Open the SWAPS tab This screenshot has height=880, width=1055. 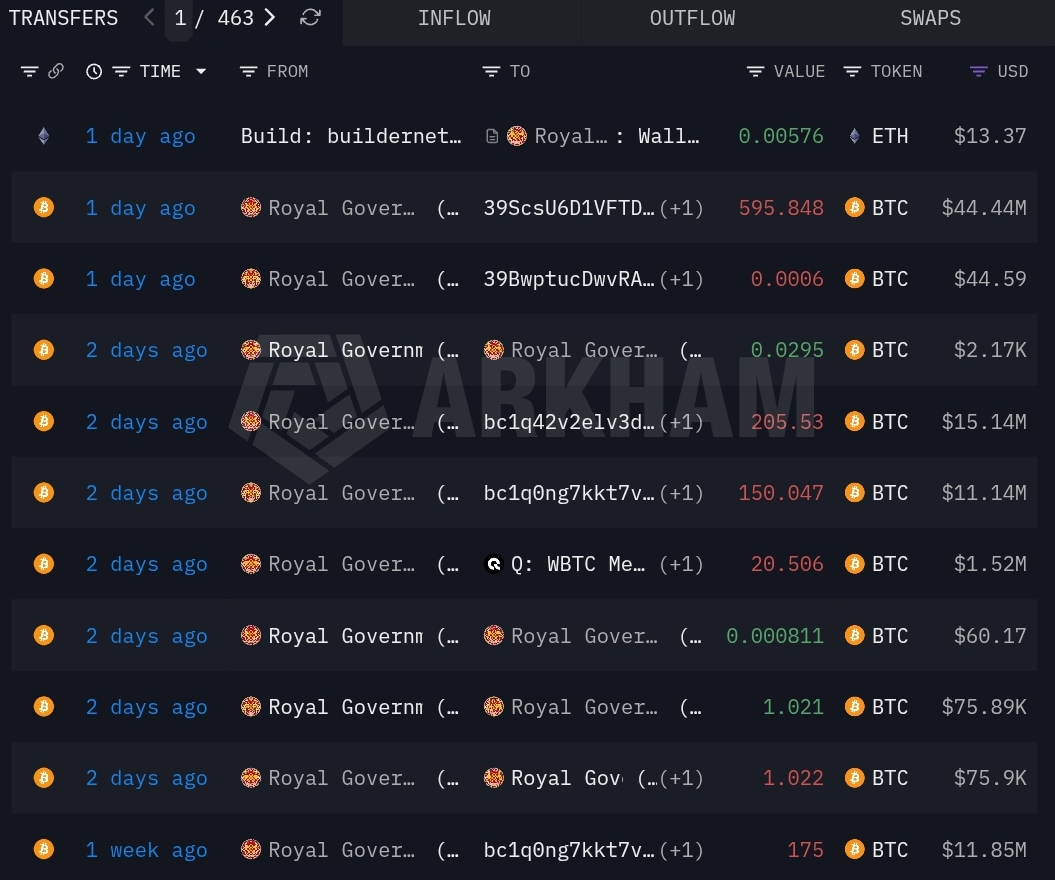(930, 19)
